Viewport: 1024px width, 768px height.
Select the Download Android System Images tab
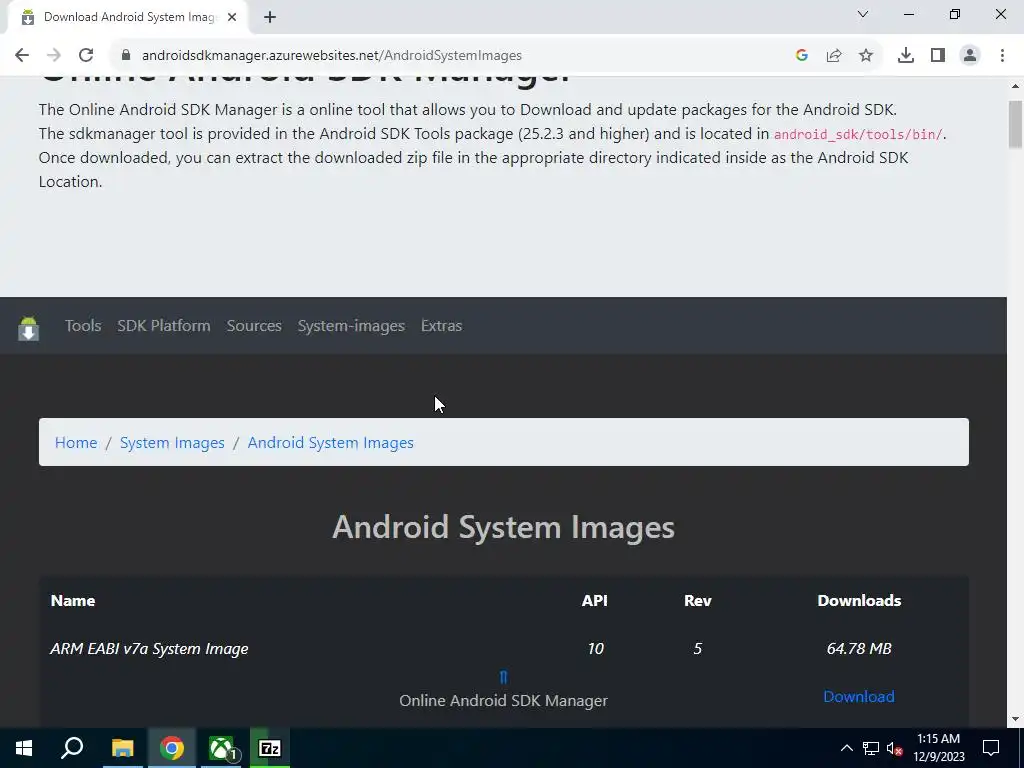point(129,18)
